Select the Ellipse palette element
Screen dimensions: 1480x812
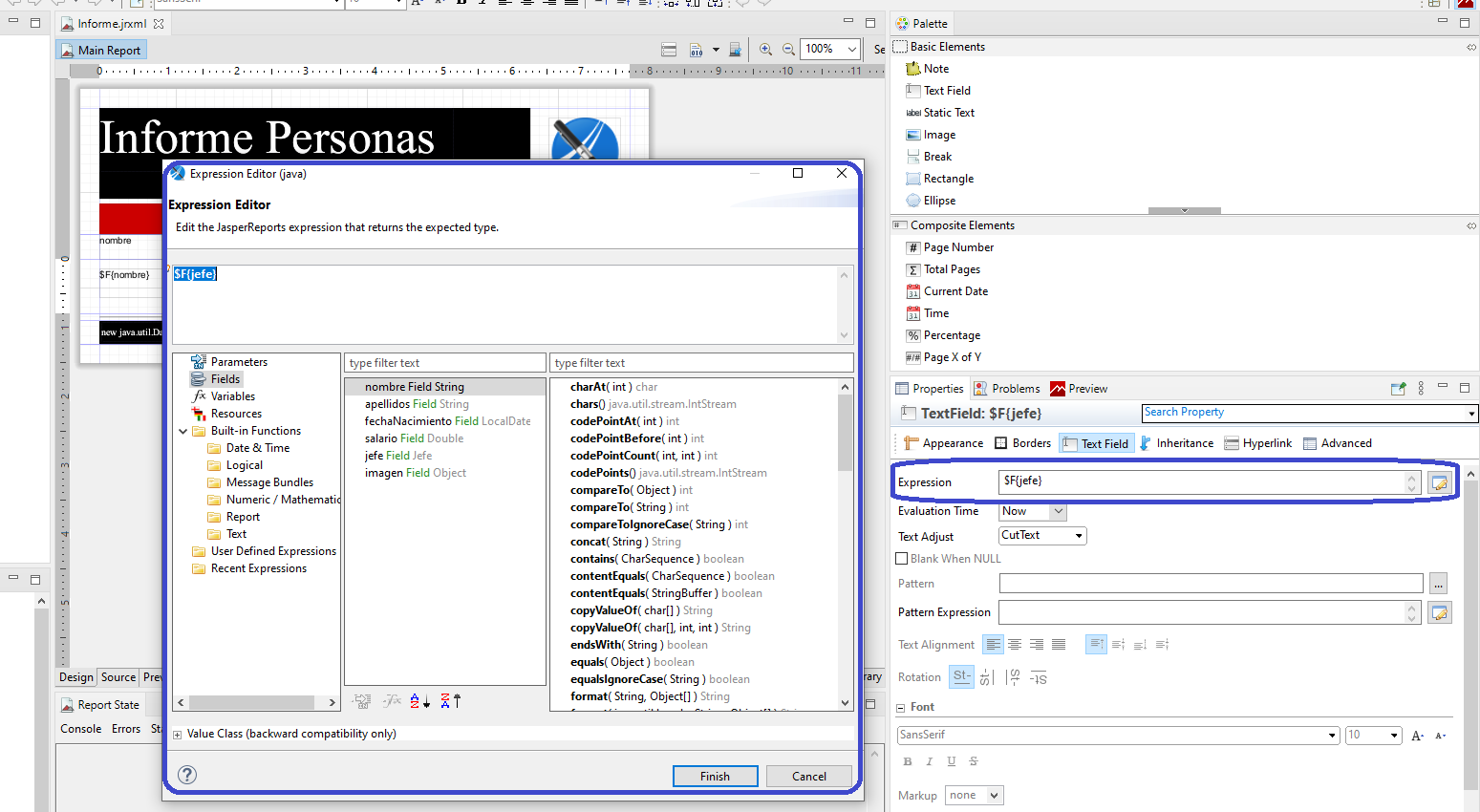[x=938, y=201]
